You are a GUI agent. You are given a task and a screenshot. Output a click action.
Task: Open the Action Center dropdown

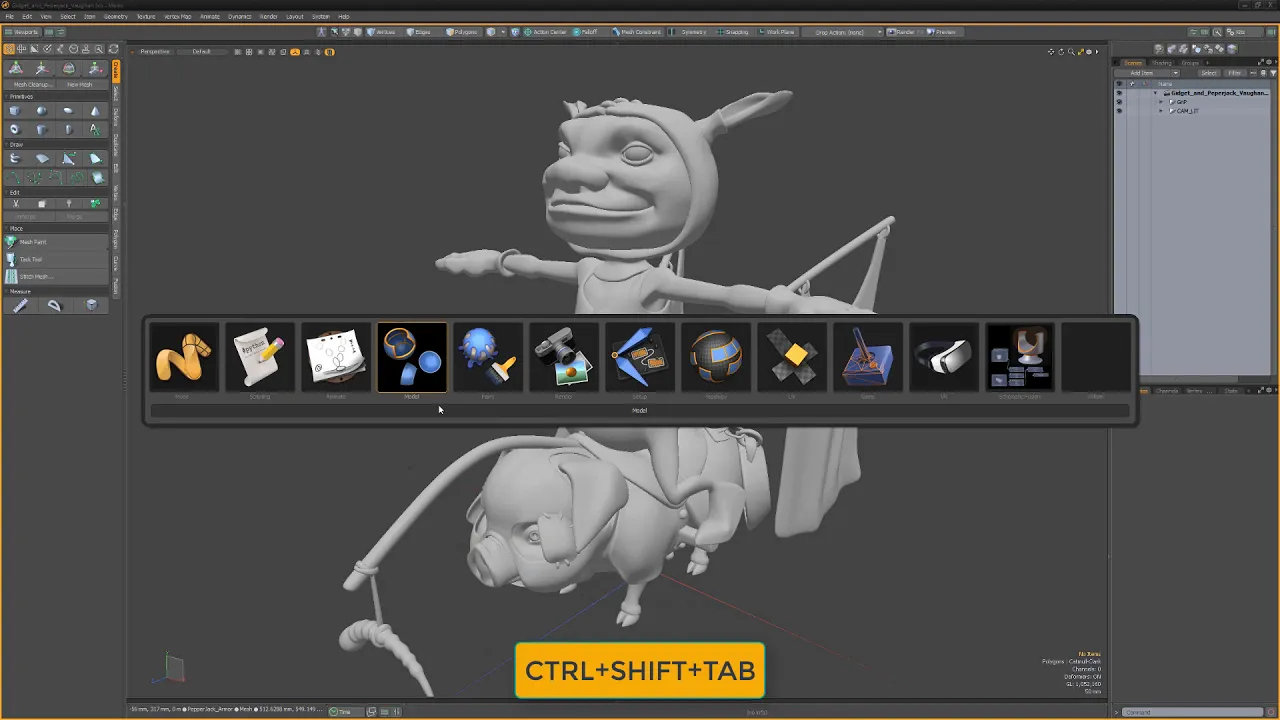pos(544,32)
